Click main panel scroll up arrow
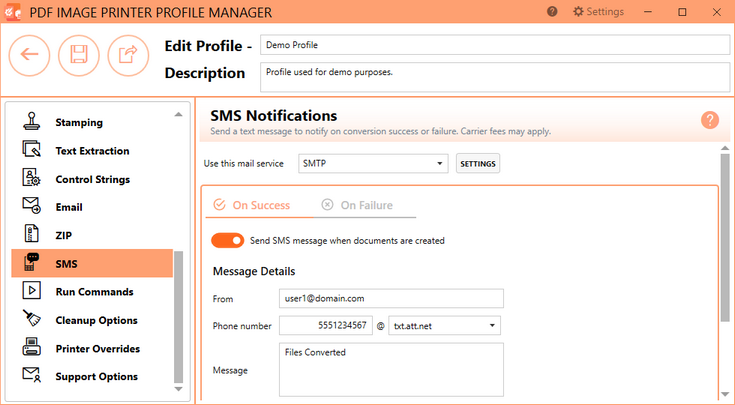This screenshot has height=405, width=735. point(725,148)
